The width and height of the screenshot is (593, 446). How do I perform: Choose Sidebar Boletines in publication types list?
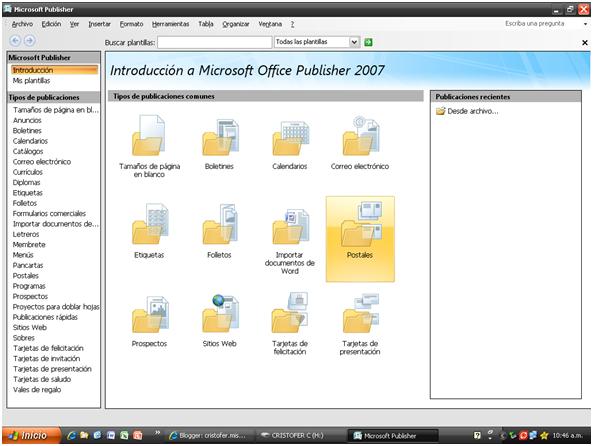pos(27,131)
